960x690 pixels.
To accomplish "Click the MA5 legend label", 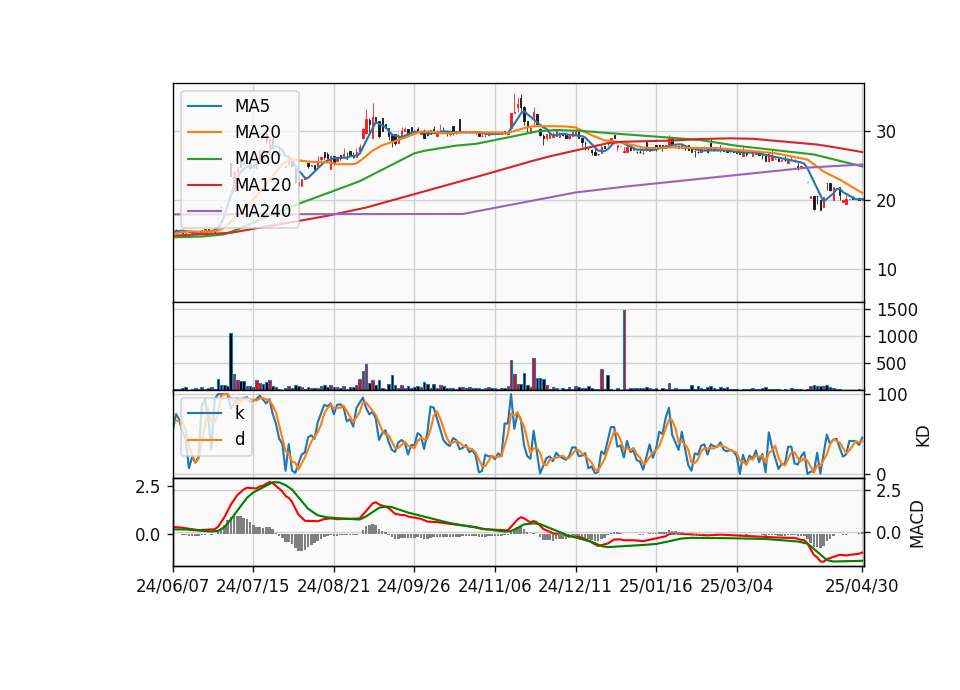I will [252, 106].
